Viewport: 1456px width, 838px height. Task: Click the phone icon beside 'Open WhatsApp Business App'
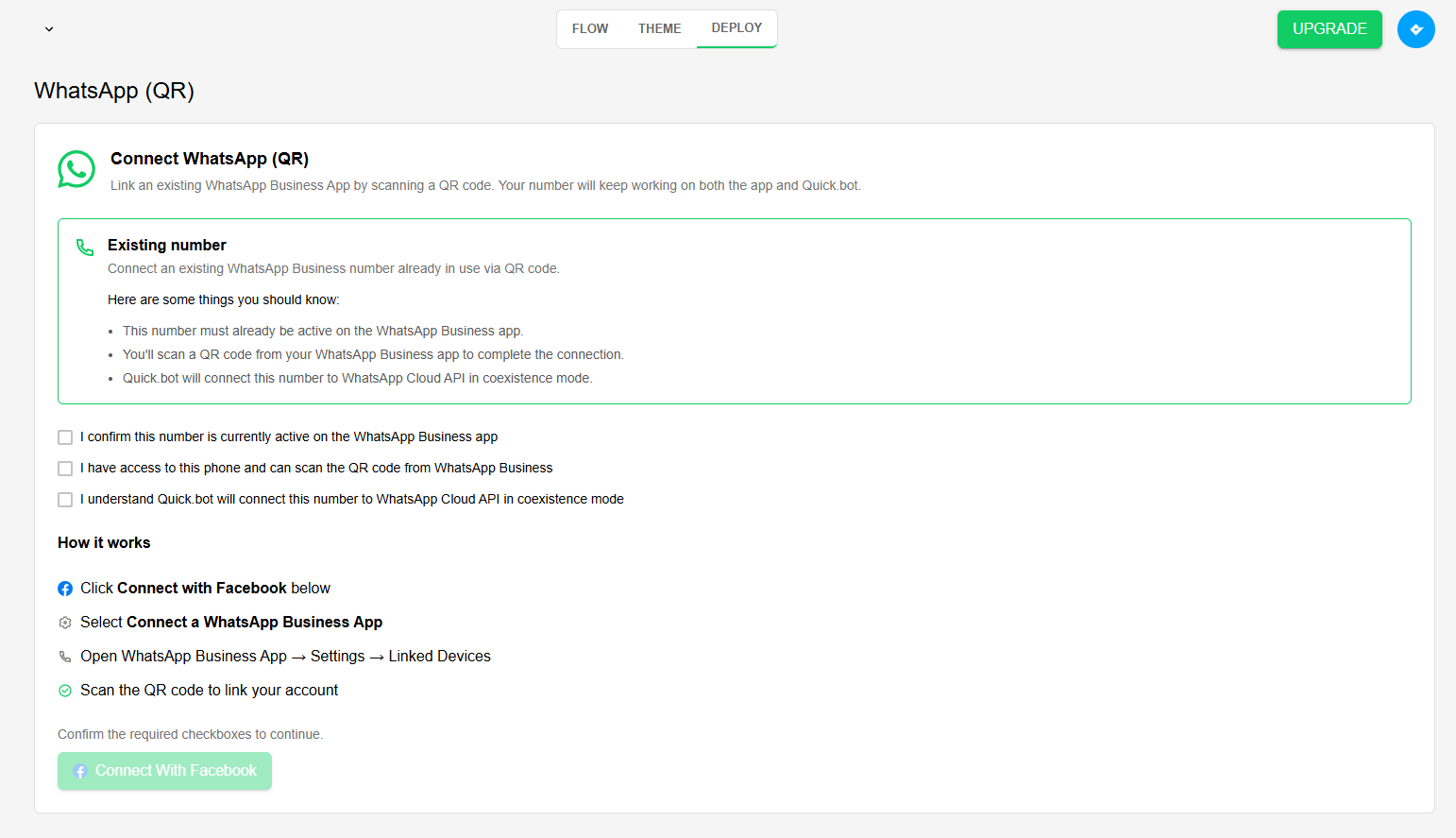pos(65,657)
